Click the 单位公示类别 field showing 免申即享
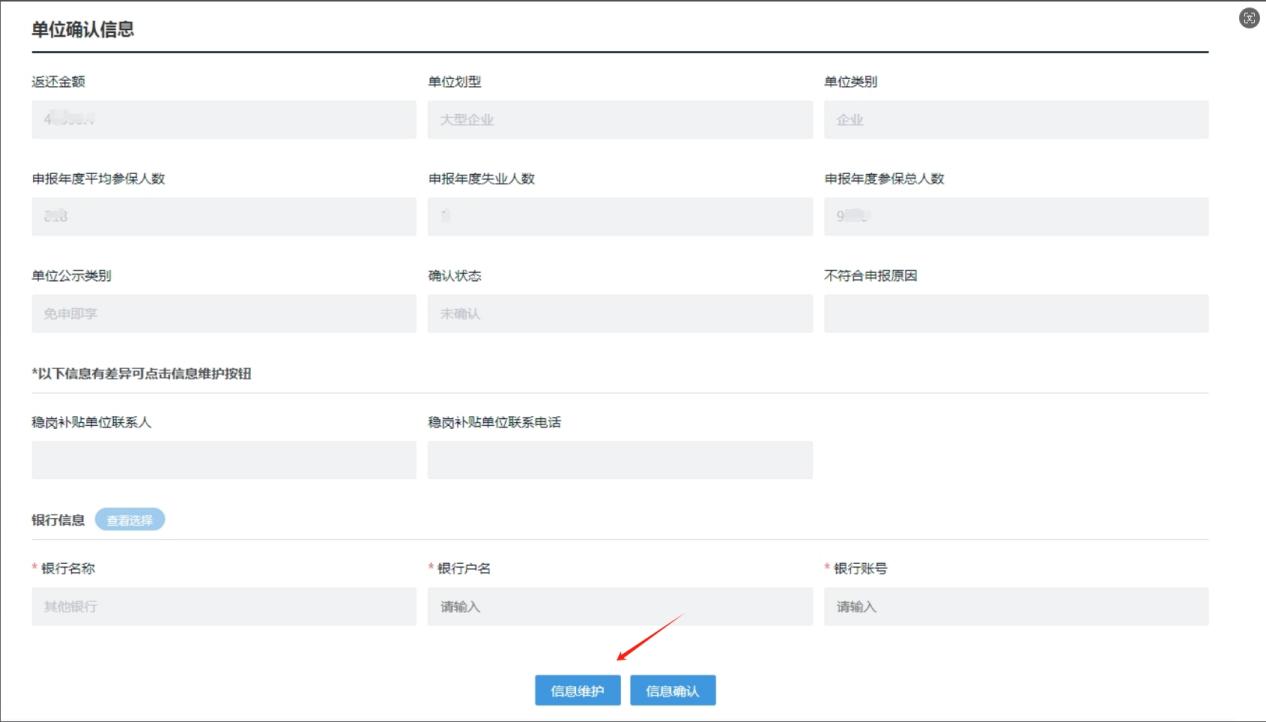Viewport: 1266px width, 722px height. click(223, 314)
